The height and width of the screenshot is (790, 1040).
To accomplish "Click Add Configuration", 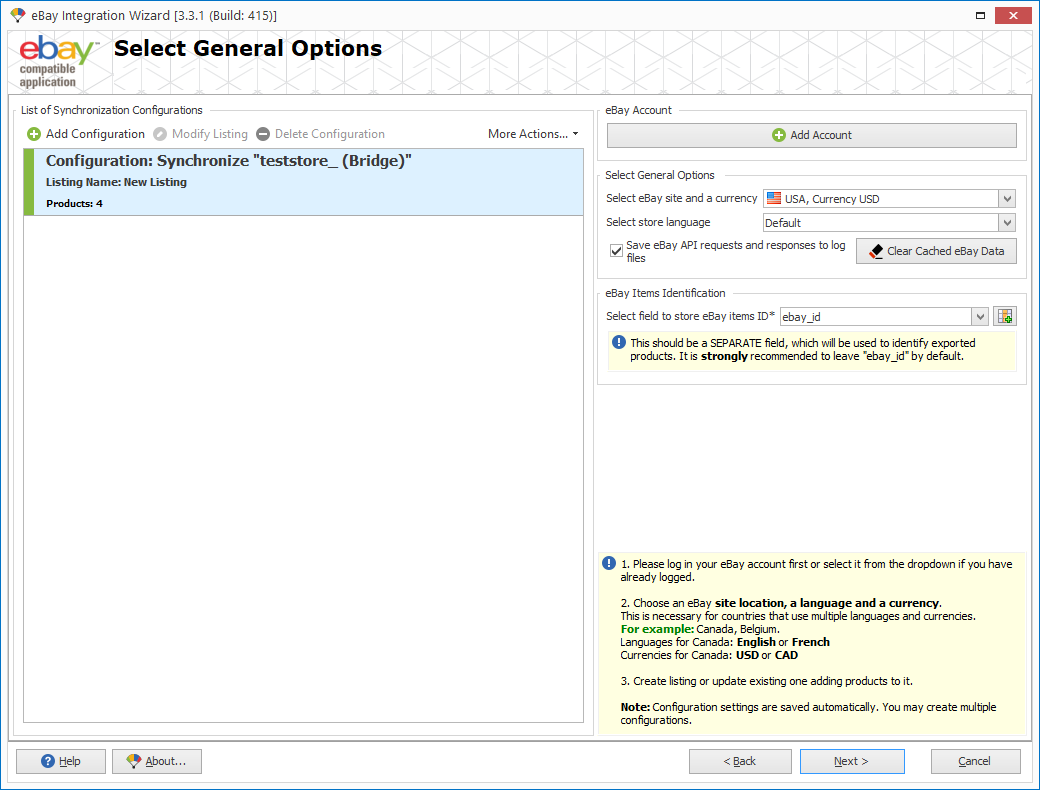I will [86, 134].
